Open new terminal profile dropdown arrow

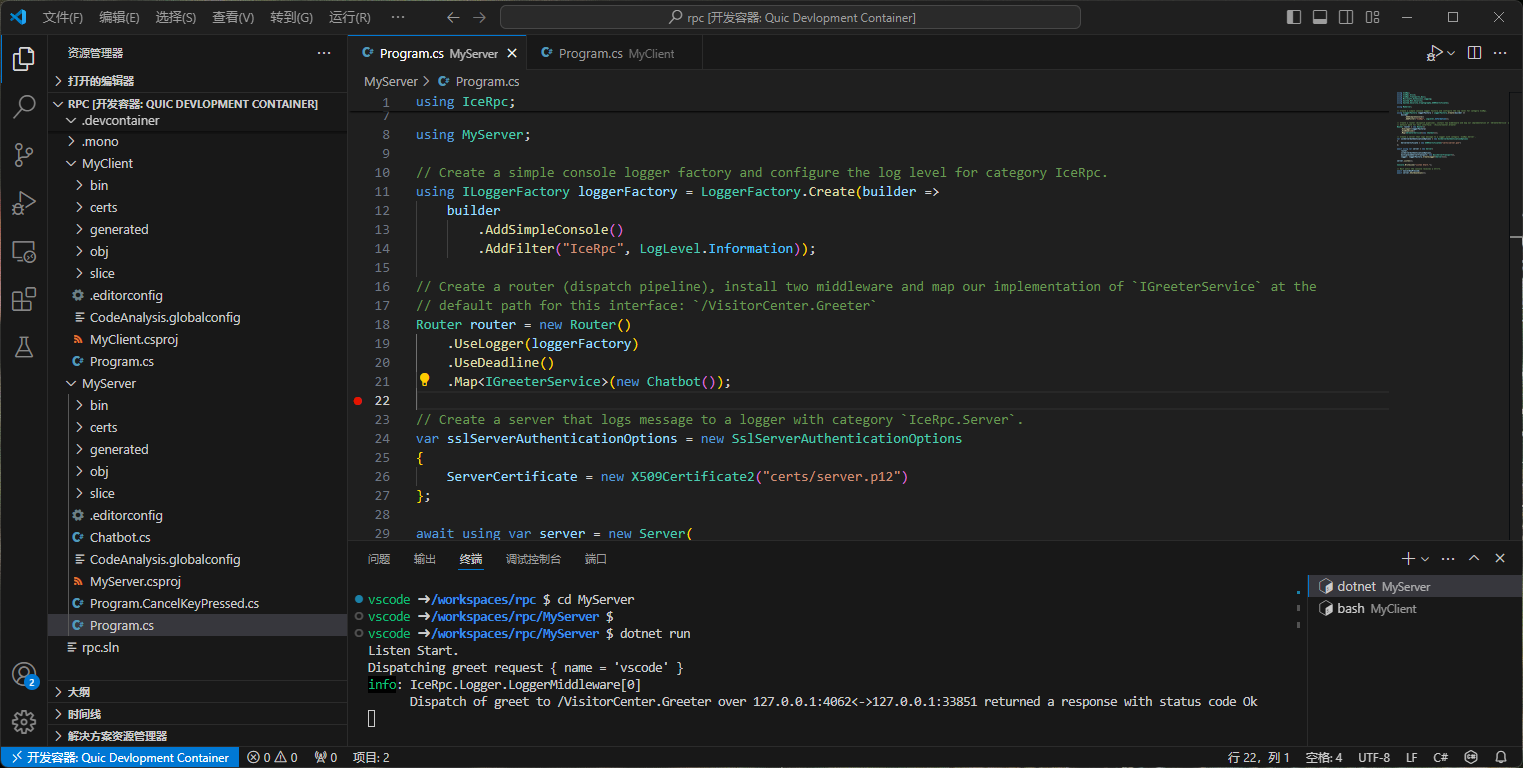click(1425, 559)
